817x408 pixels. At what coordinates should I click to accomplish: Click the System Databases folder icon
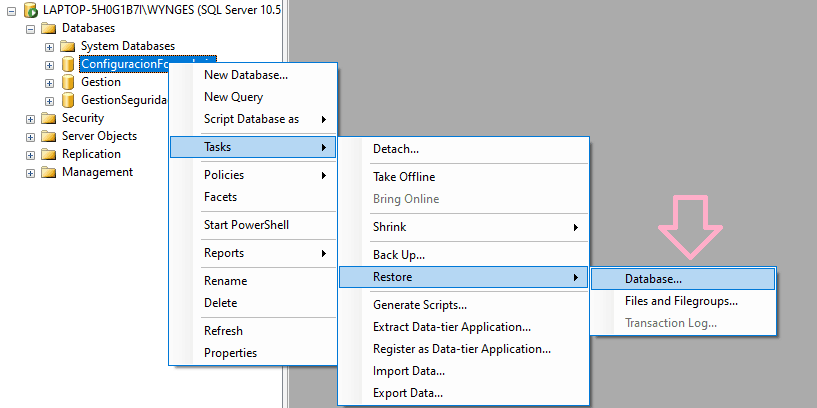point(68,46)
